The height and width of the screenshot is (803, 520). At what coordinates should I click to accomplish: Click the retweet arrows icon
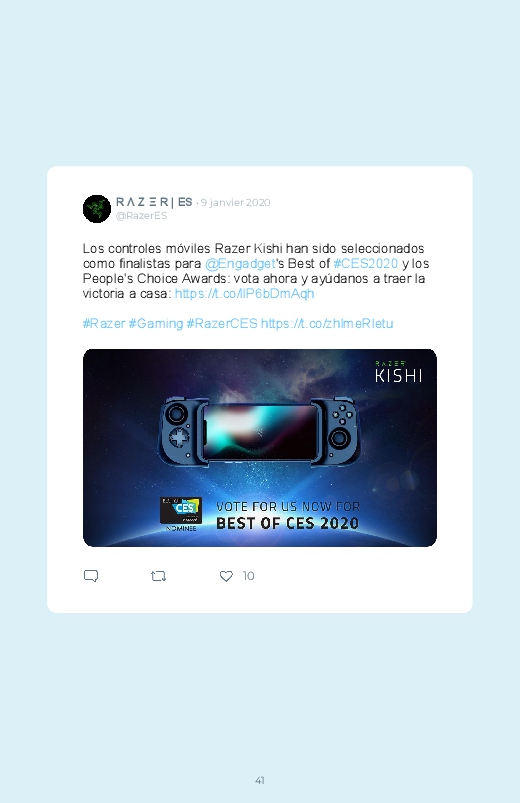coord(158,576)
